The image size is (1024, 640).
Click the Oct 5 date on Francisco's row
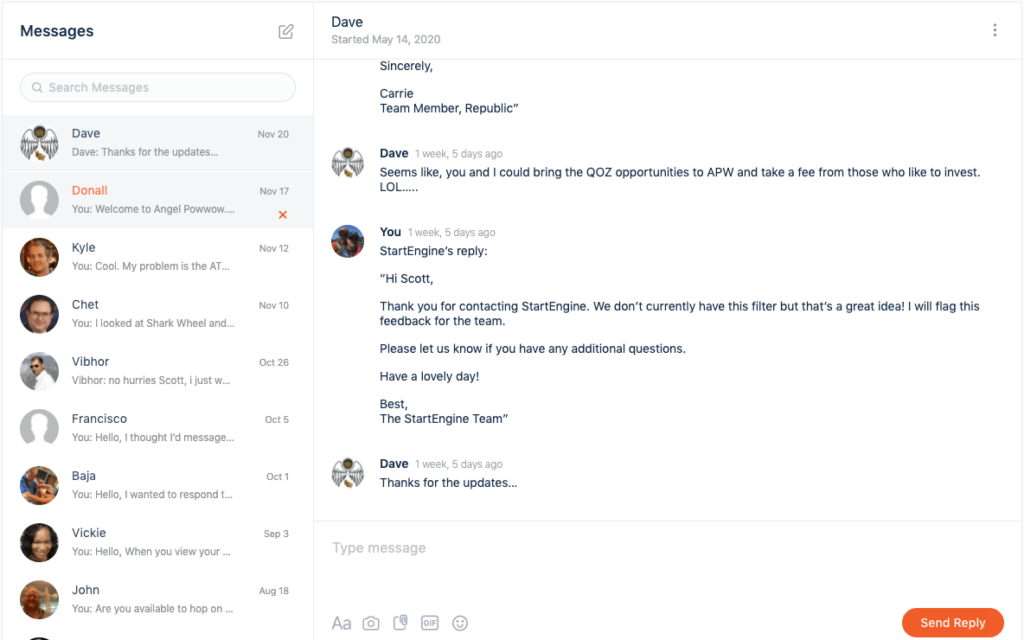(x=276, y=419)
